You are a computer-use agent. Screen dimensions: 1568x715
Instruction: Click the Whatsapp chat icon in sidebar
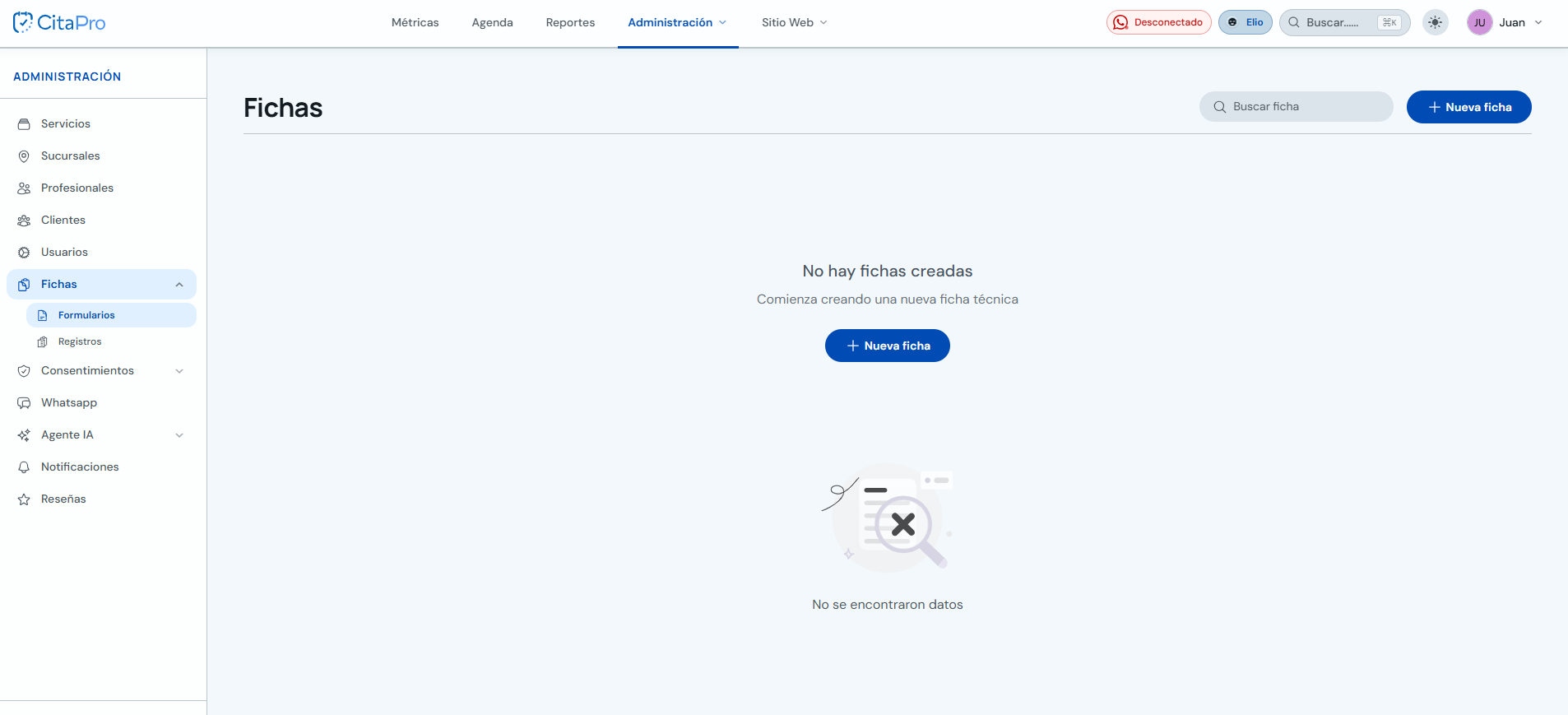click(24, 403)
